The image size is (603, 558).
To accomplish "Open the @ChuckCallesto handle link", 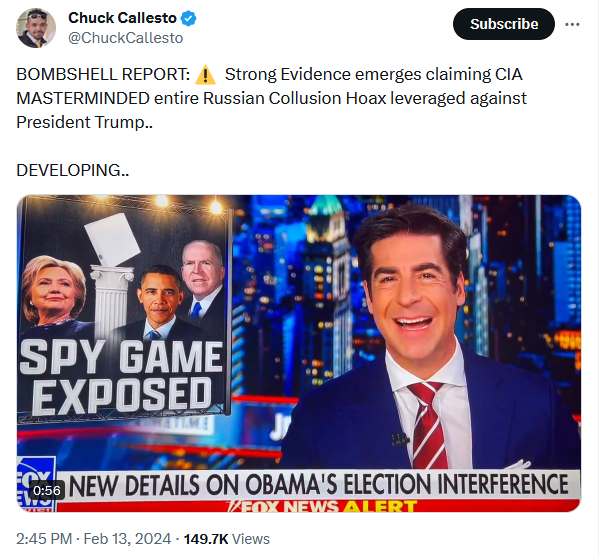I will pyautogui.click(x=125, y=38).
